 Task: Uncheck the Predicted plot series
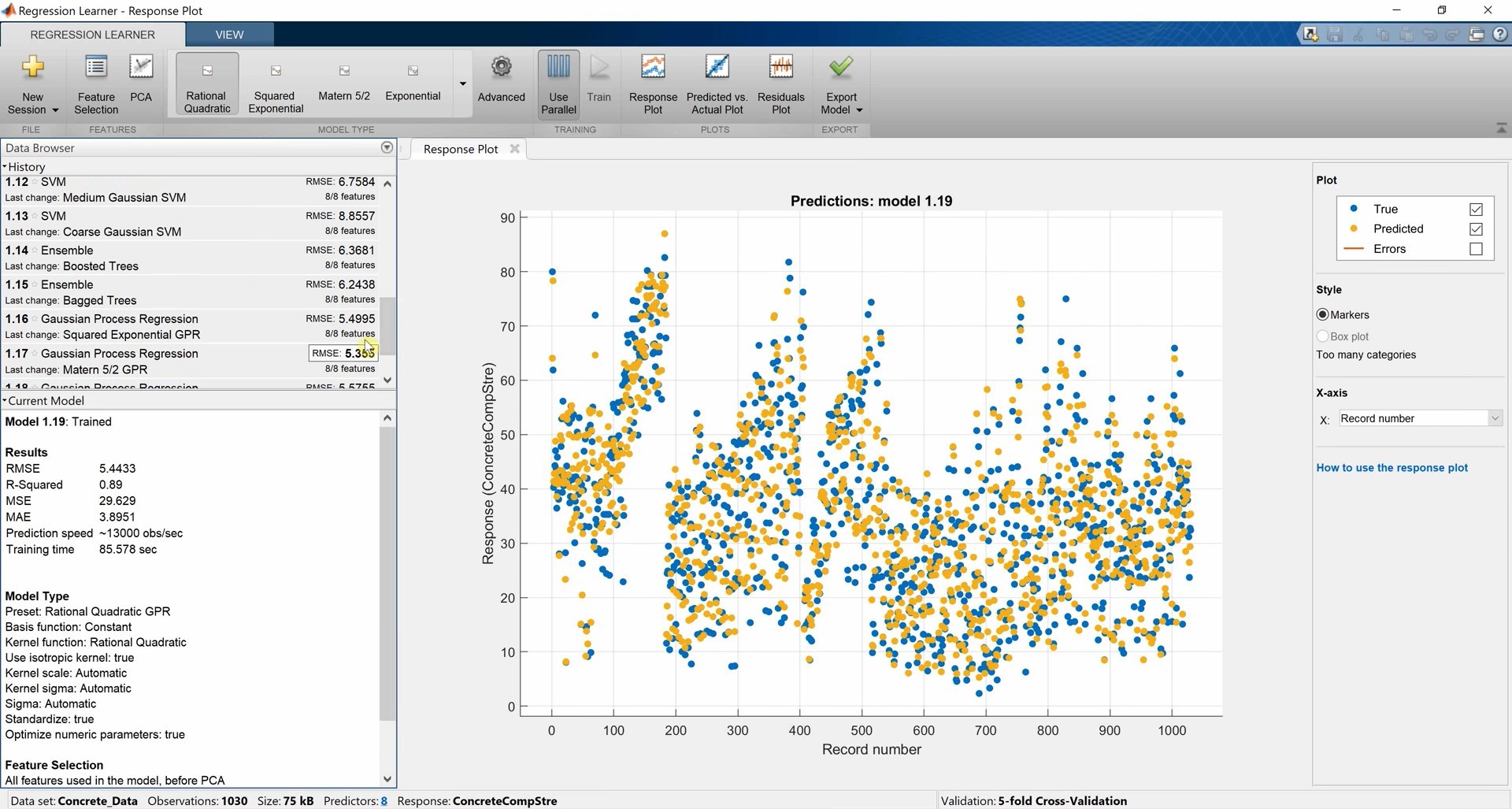[x=1477, y=228]
